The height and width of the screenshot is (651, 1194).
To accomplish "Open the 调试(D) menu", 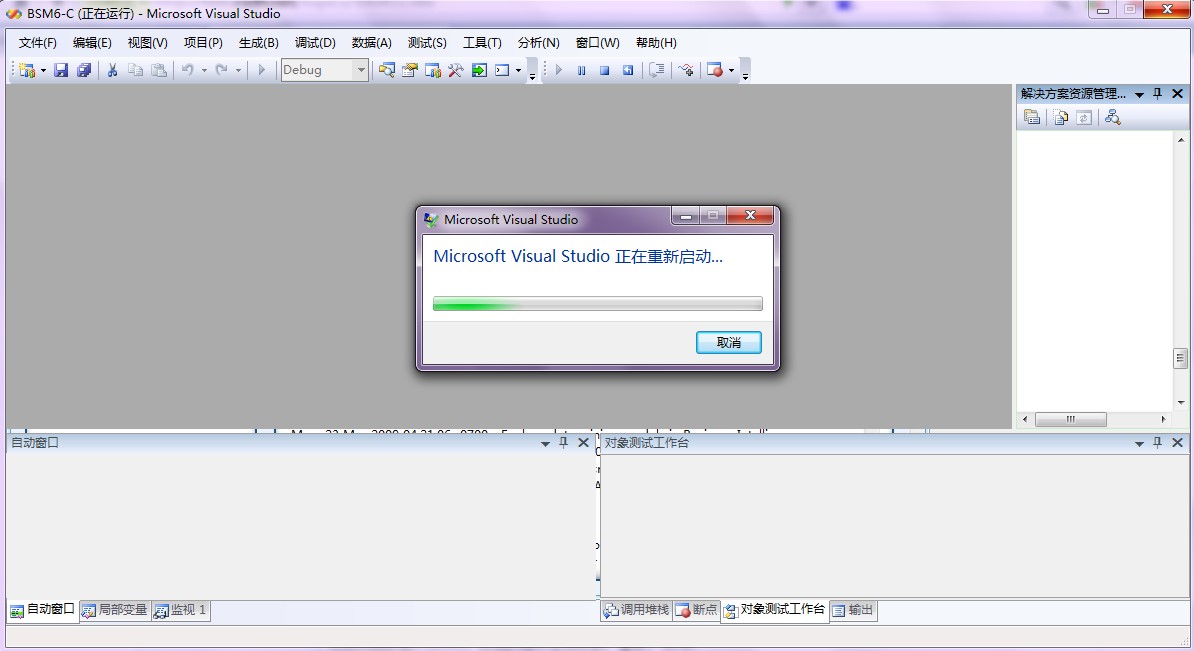I will click(315, 43).
